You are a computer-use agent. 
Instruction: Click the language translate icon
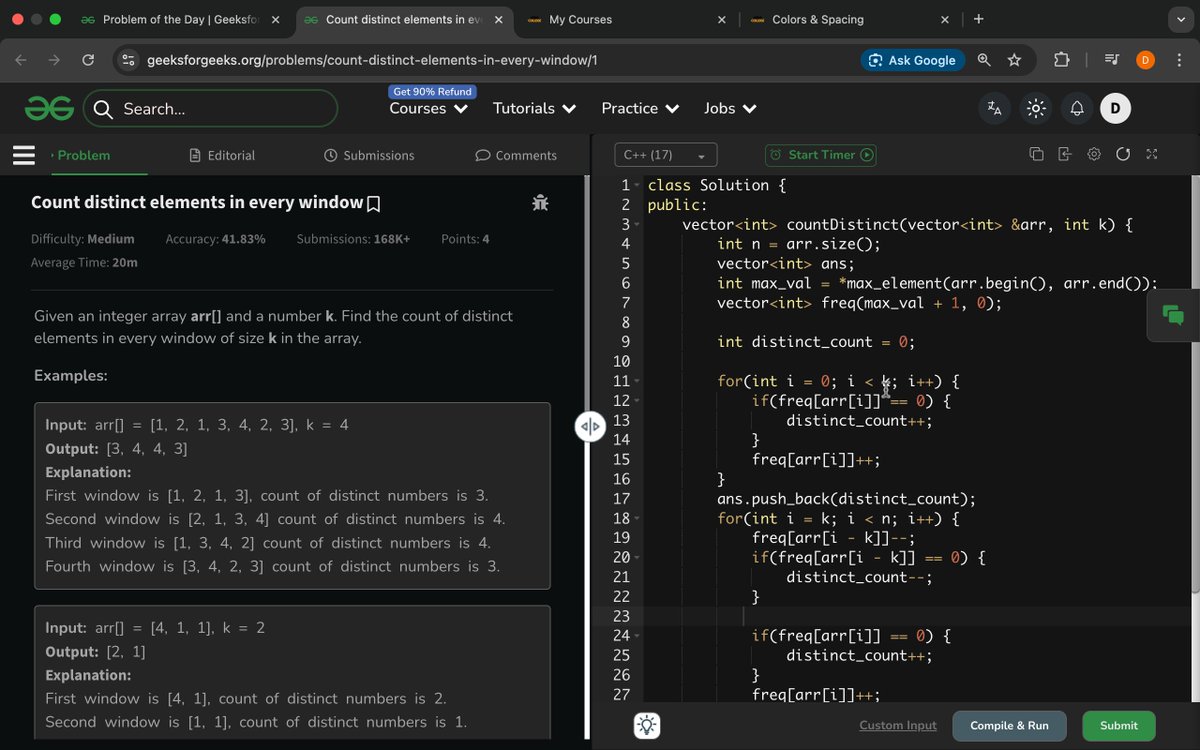point(994,109)
